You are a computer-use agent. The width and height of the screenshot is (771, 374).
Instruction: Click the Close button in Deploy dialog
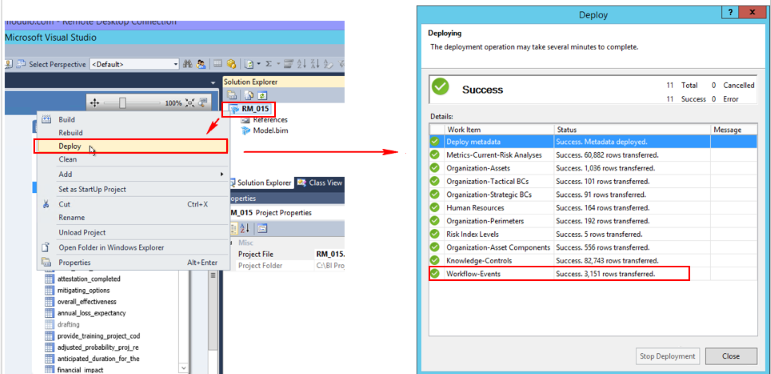pyautogui.click(x=731, y=356)
